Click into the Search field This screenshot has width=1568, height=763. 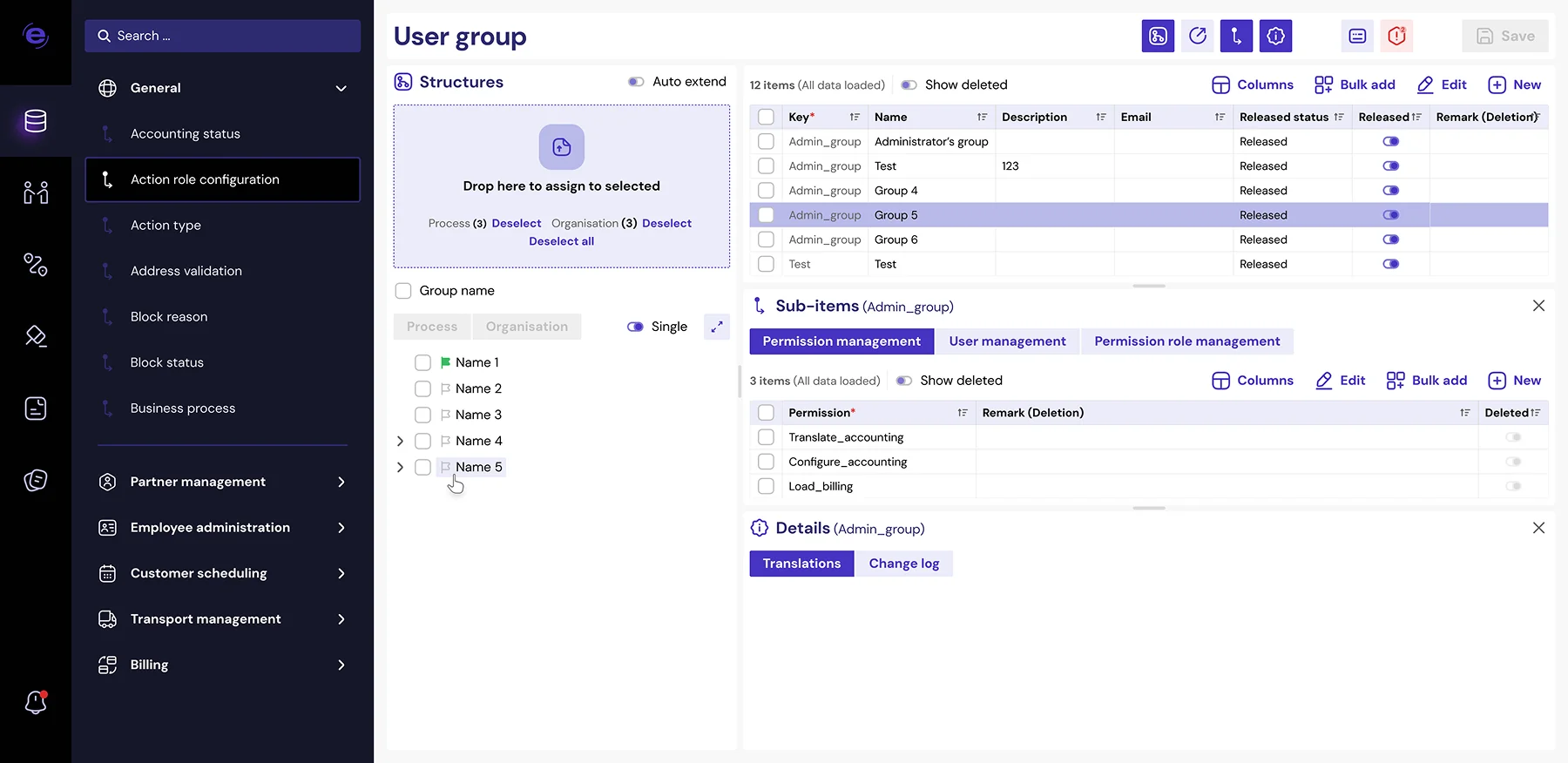pyautogui.click(x=222, y=36)
